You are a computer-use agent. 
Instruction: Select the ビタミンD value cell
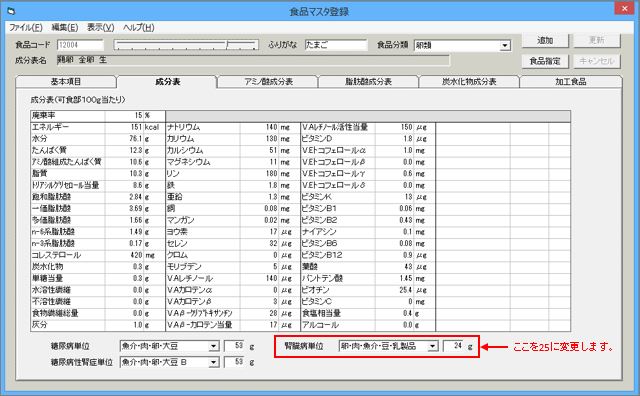[394, 139]
